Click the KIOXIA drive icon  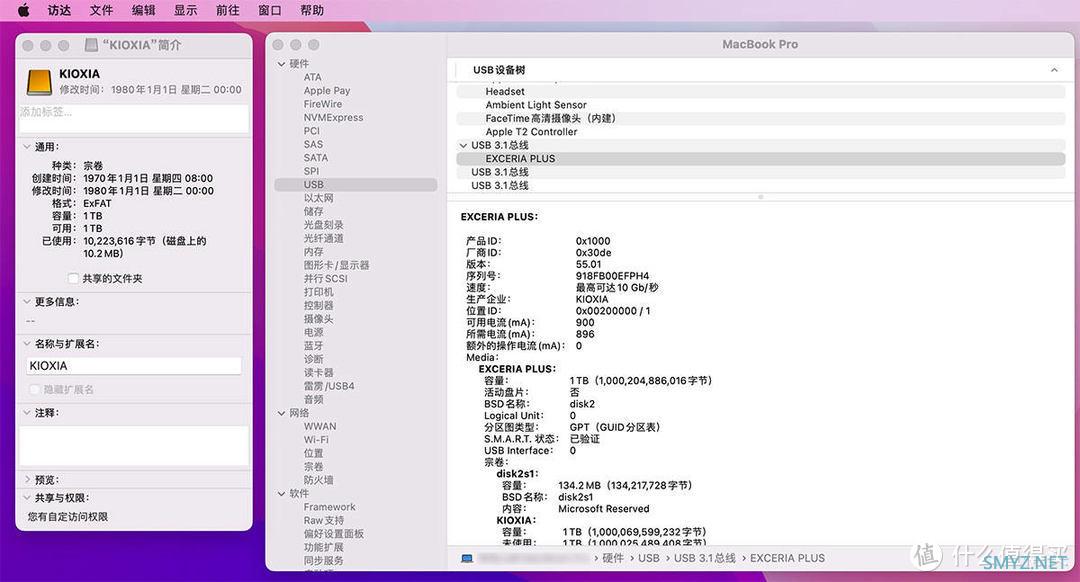coord(39,82)
